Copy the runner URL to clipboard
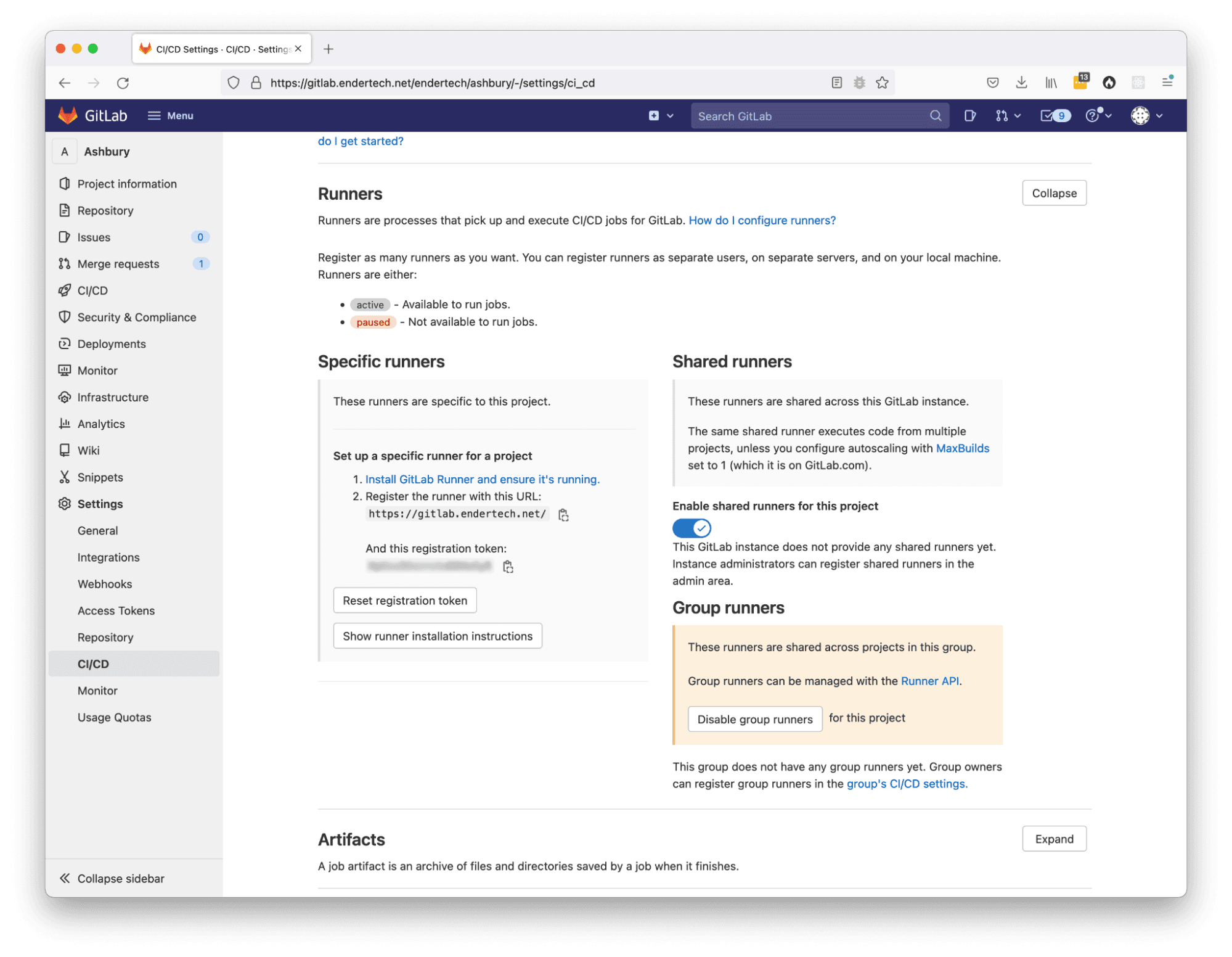1232x957 pixels. pos(563,515)
